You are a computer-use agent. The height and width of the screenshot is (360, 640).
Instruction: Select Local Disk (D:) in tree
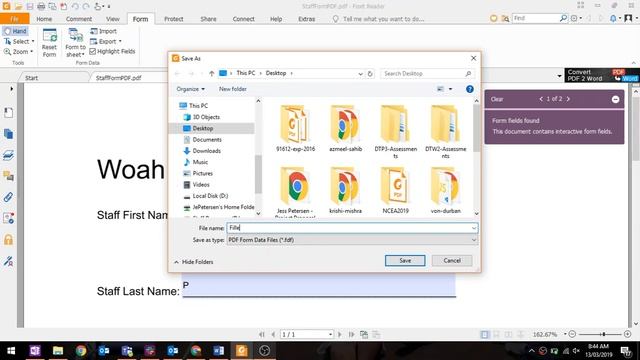pyautogui.click(x=210, y=196)
